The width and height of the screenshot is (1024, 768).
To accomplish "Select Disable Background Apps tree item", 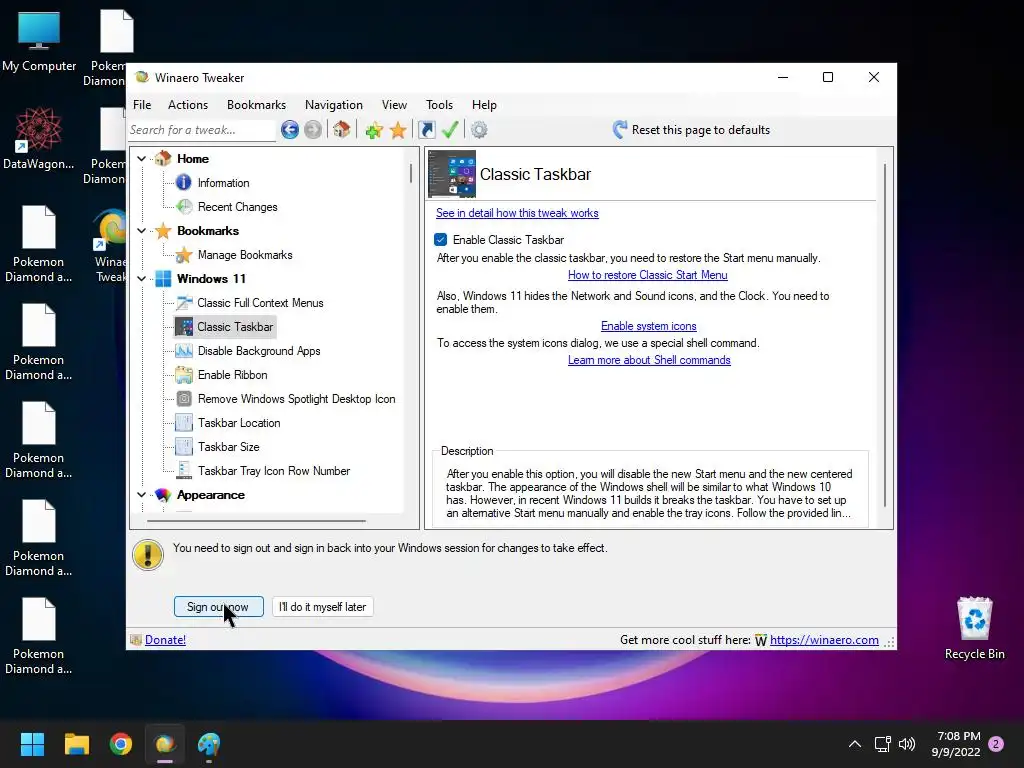I will (x=259, y=351).
